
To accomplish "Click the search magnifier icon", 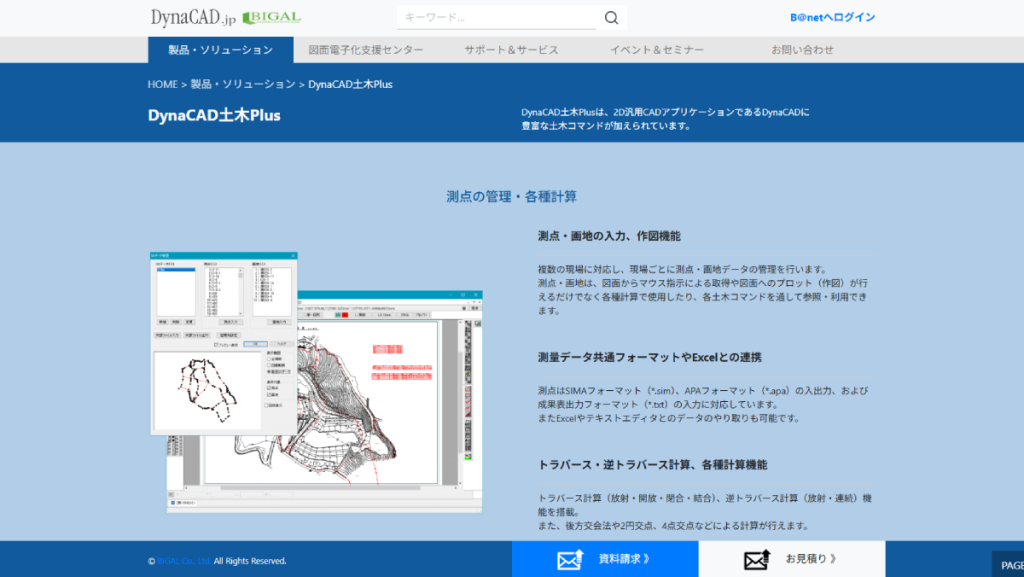I will [611, 18].
